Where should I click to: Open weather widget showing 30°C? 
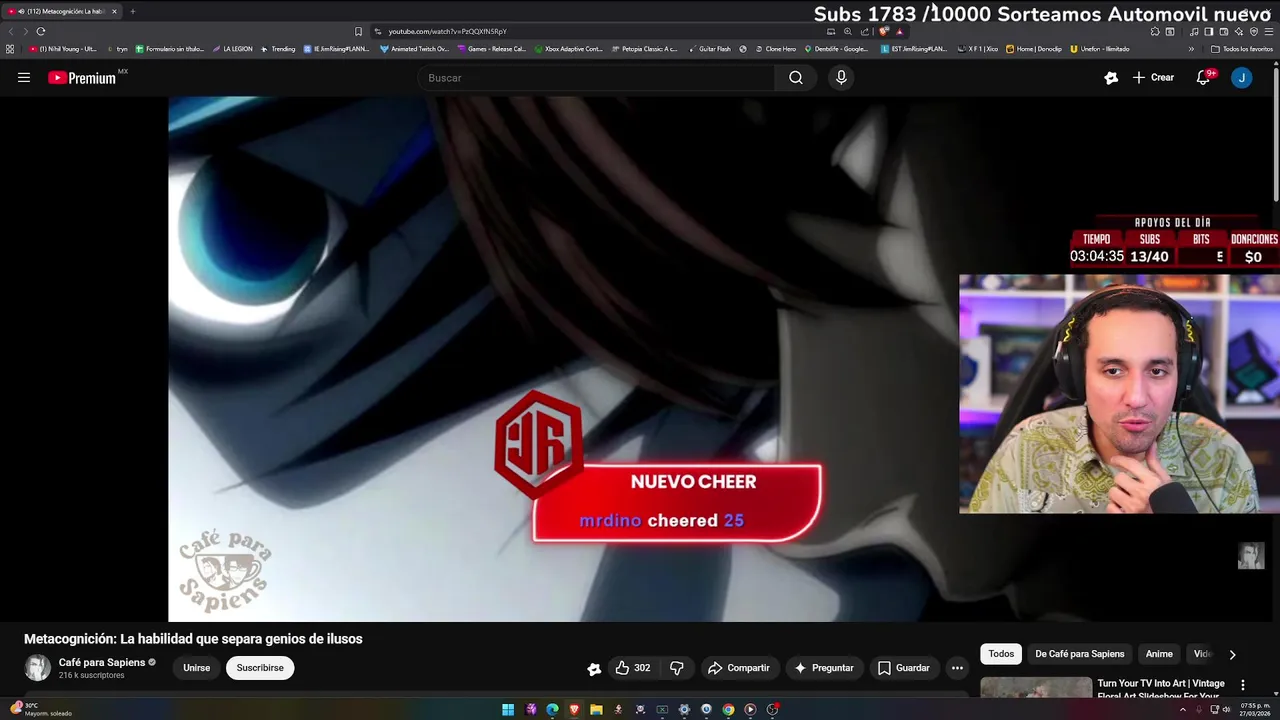(x=40, y=709)
